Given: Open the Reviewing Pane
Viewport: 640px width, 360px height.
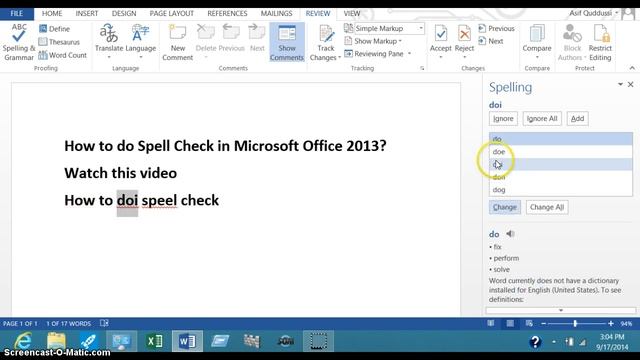Looking at the screenshot, I should coord(374,54).
